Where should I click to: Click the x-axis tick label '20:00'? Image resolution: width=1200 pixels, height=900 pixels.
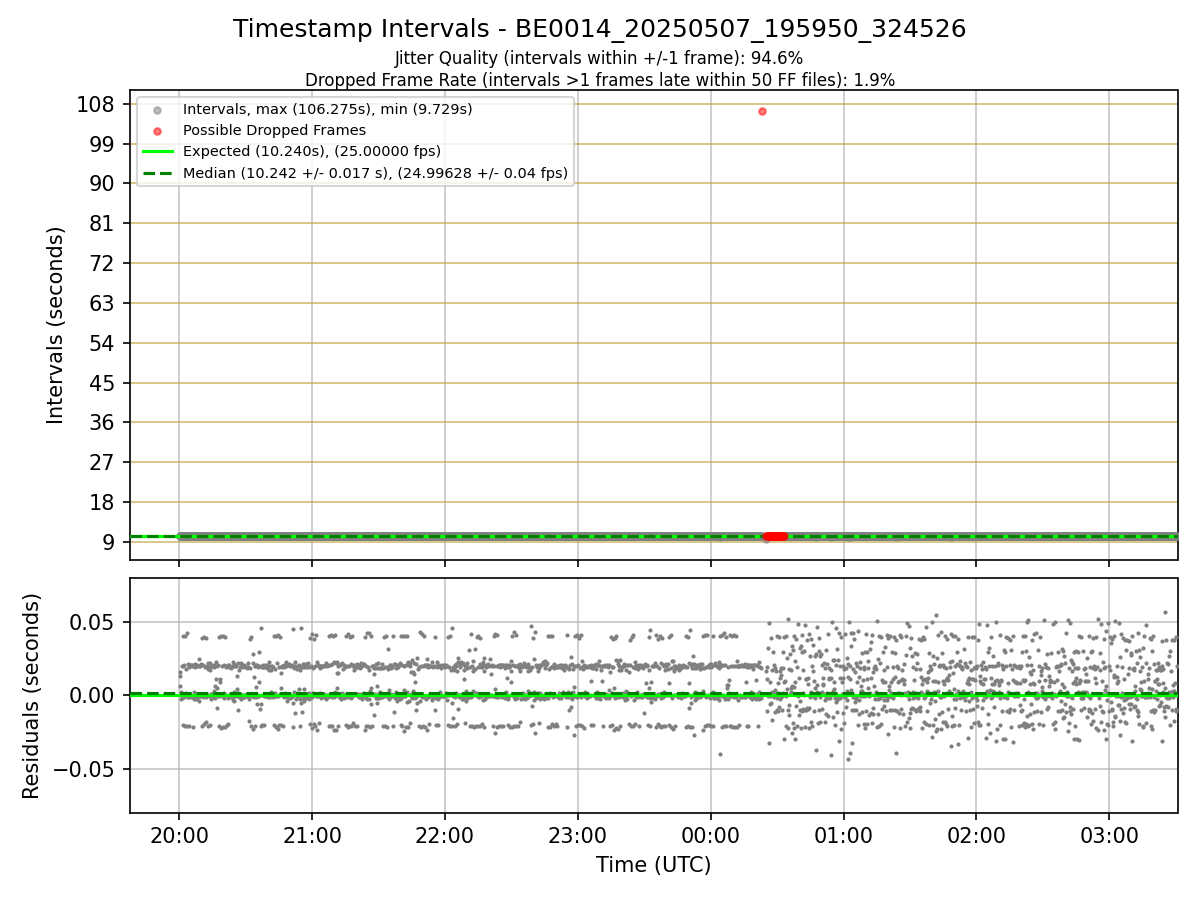pyautogui.click(x=179, y=835)
